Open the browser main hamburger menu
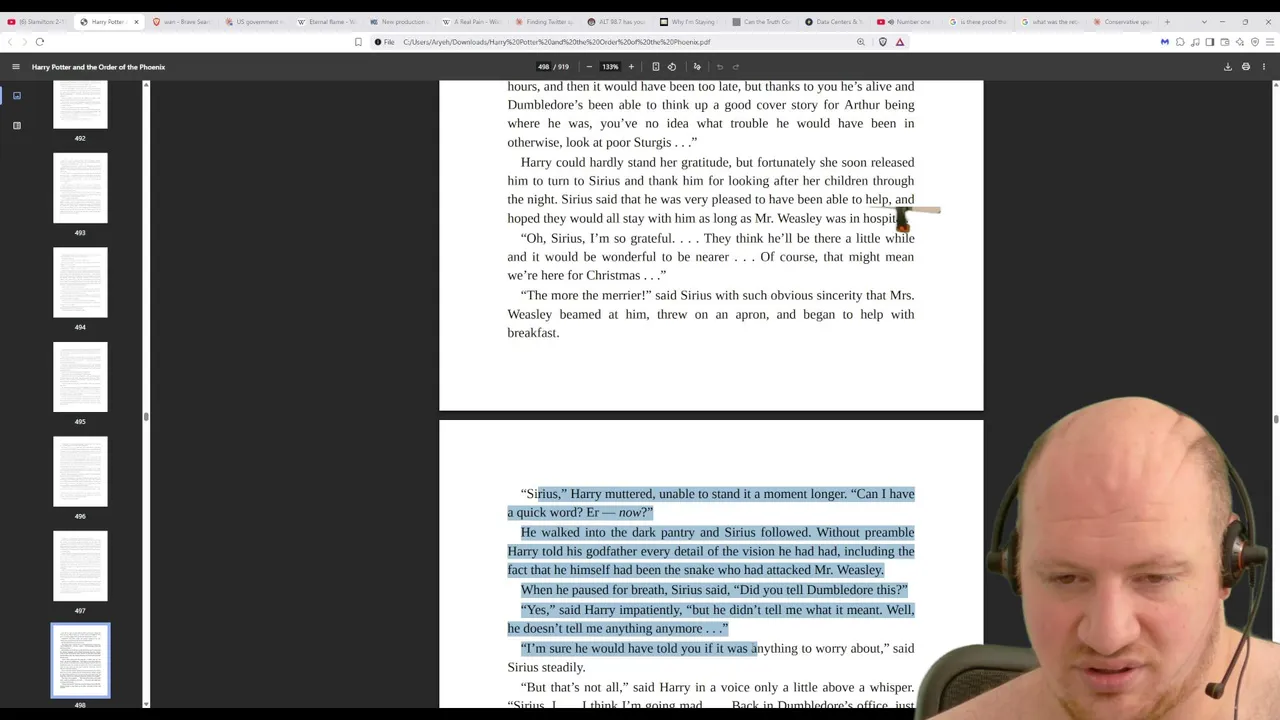 coord(1270,42)
